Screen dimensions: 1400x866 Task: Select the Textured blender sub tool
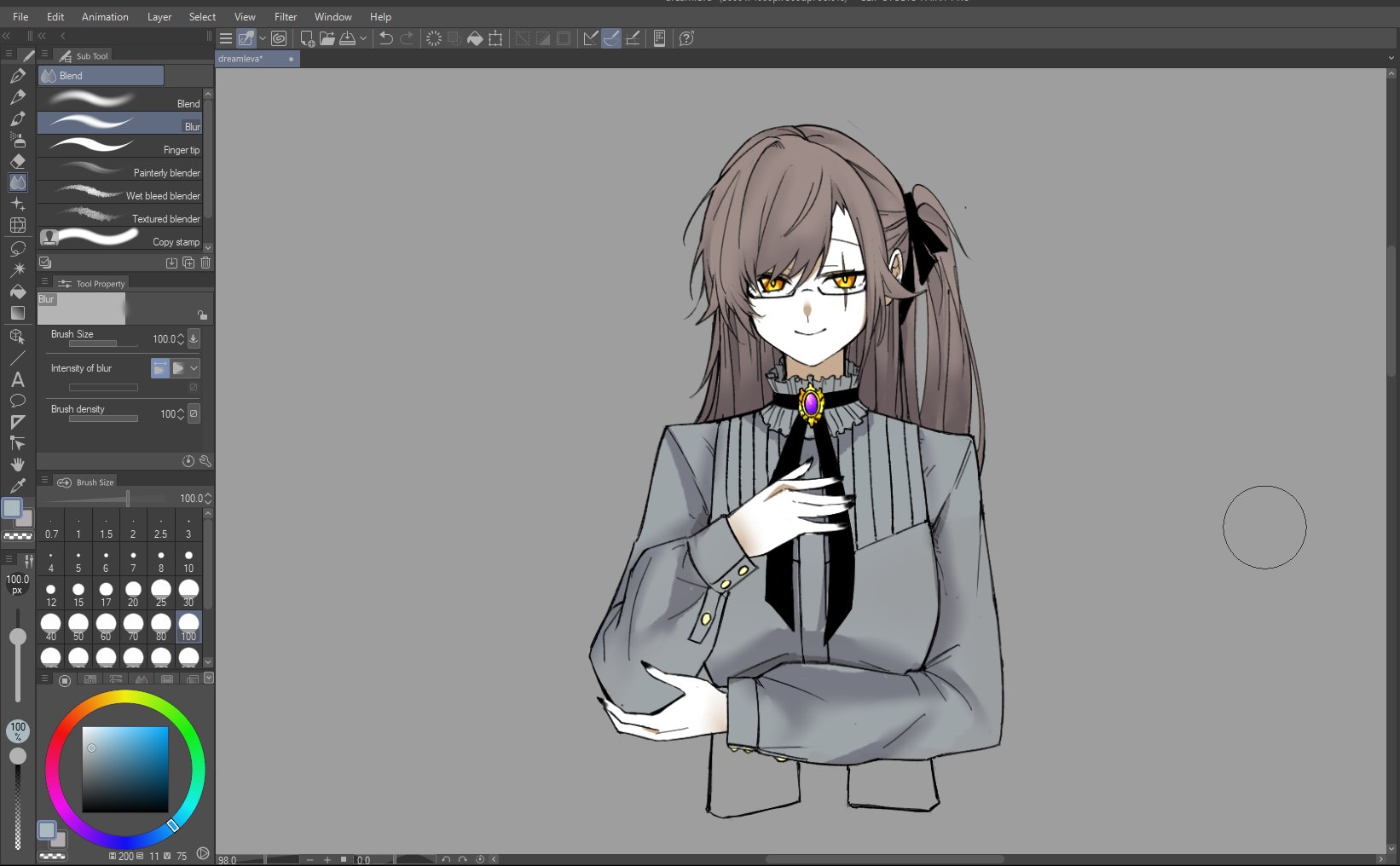120,216
